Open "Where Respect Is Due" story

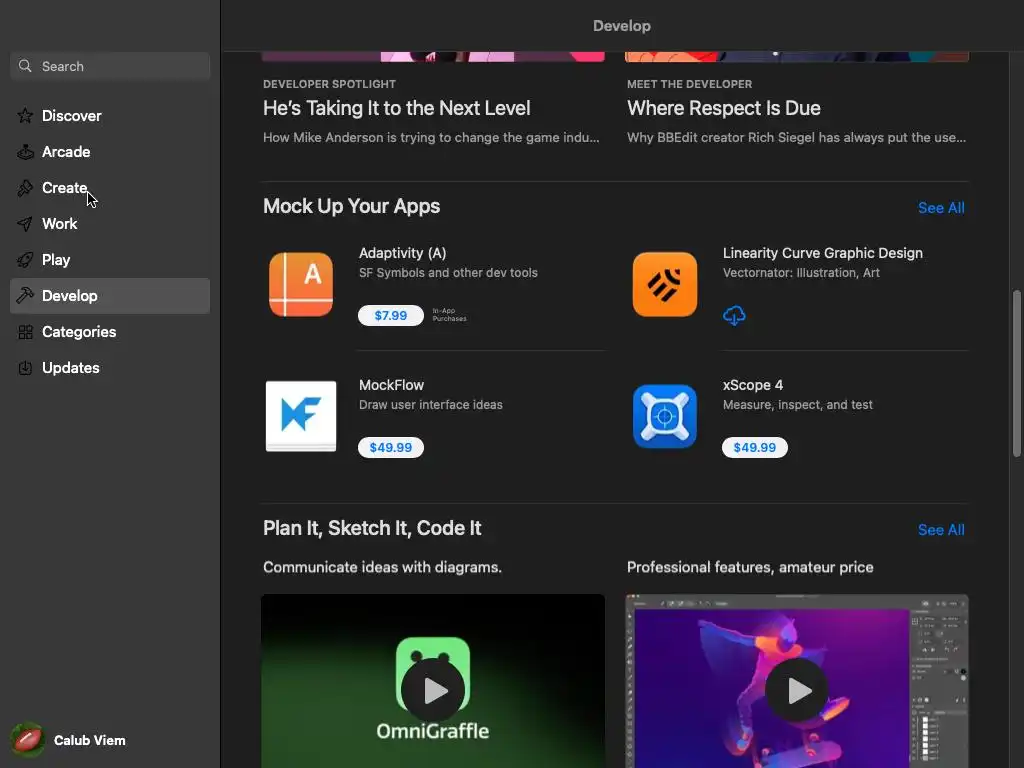[724, 108]
